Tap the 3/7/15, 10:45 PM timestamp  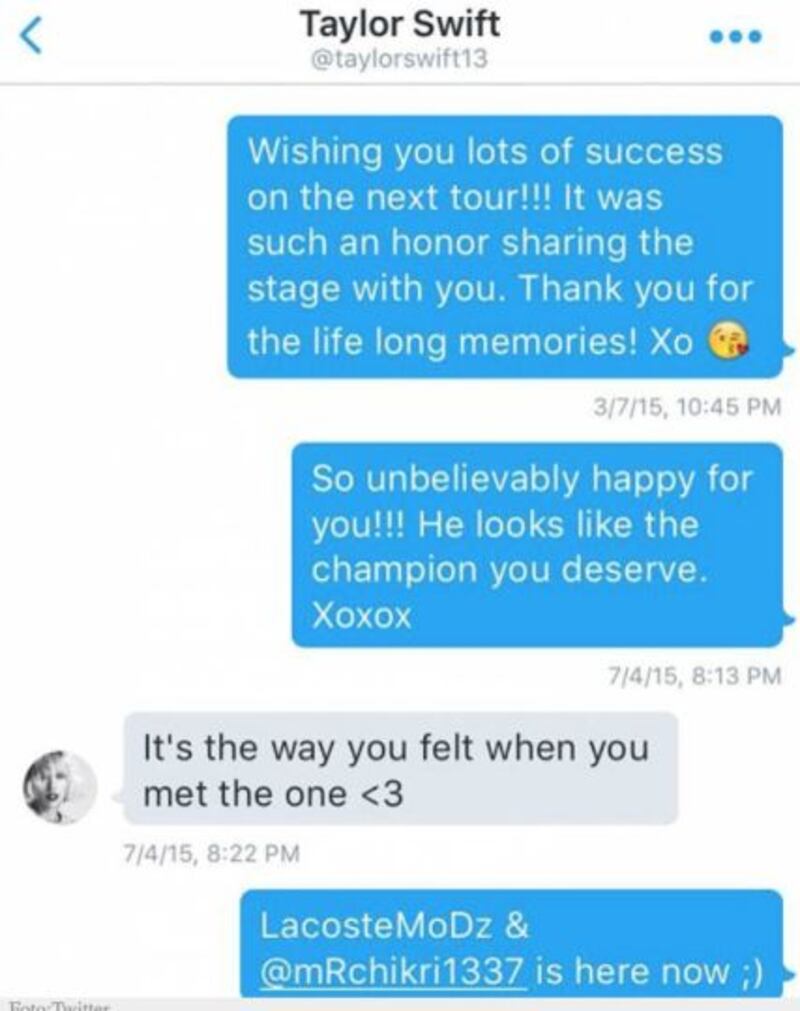[x=687, y=407]
